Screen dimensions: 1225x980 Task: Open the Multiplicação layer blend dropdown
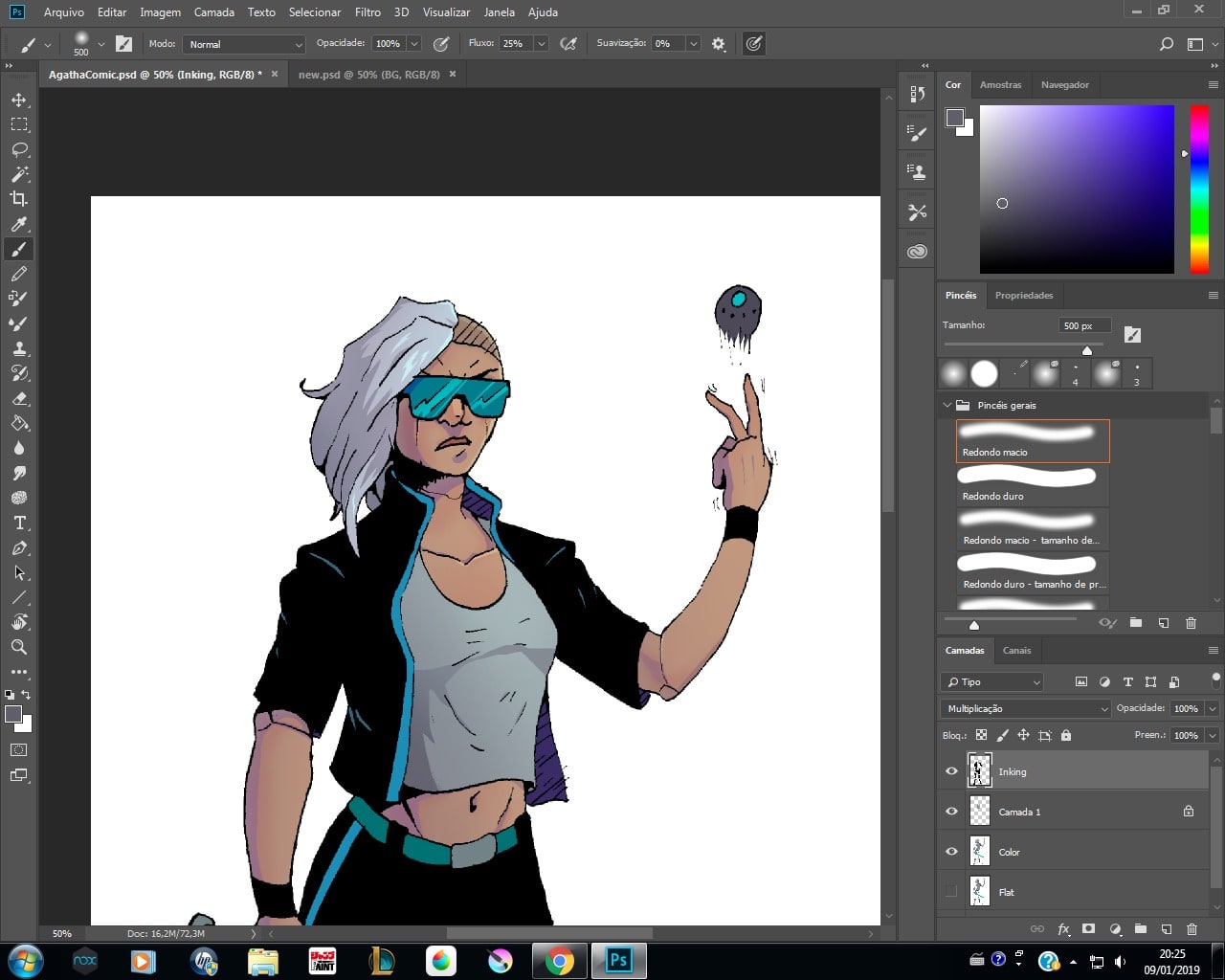[1025, 708]
